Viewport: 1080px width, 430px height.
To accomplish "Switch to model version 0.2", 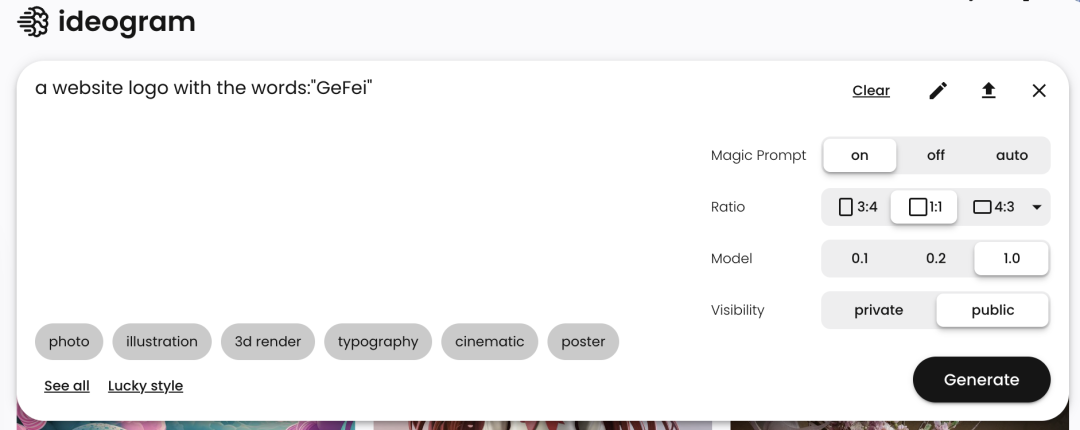I will (935, 258).
